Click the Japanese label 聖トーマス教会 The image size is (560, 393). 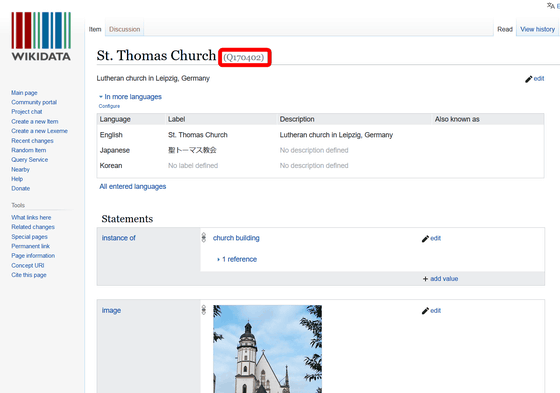click(x=192, y=150)
